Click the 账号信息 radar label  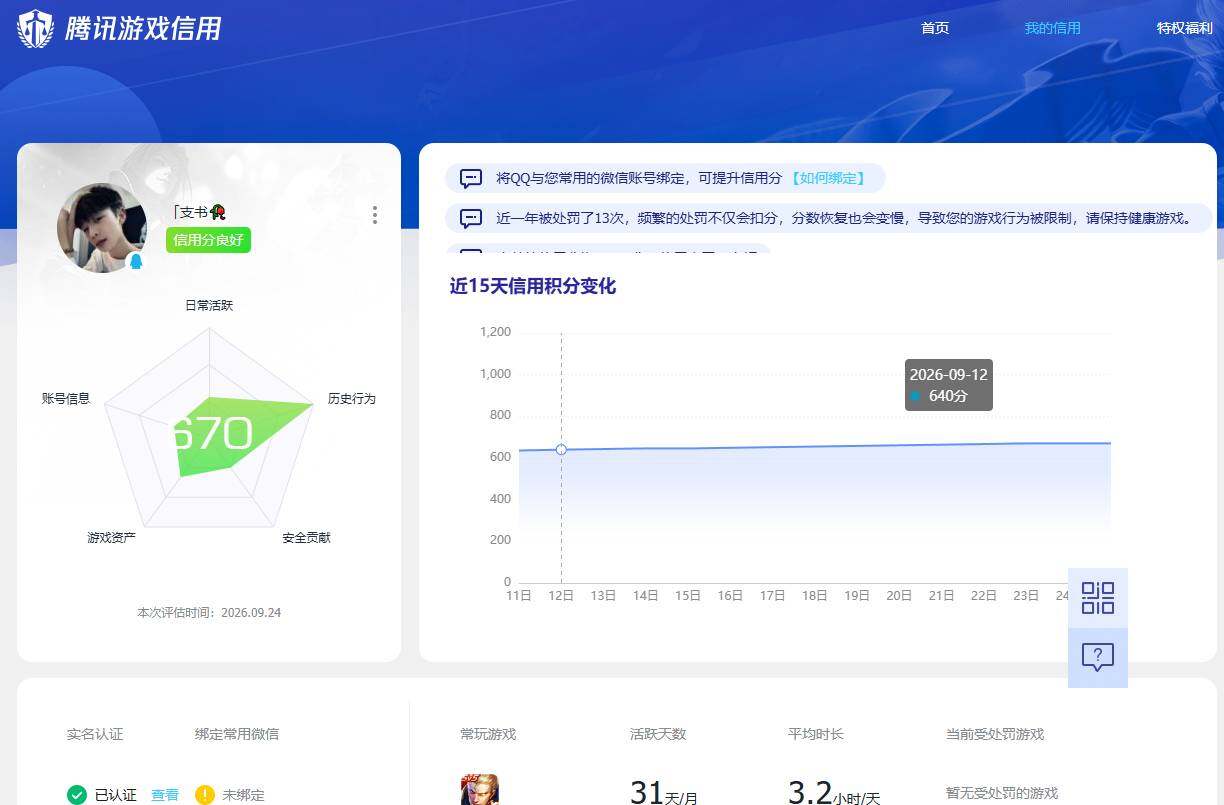point(66,398)
